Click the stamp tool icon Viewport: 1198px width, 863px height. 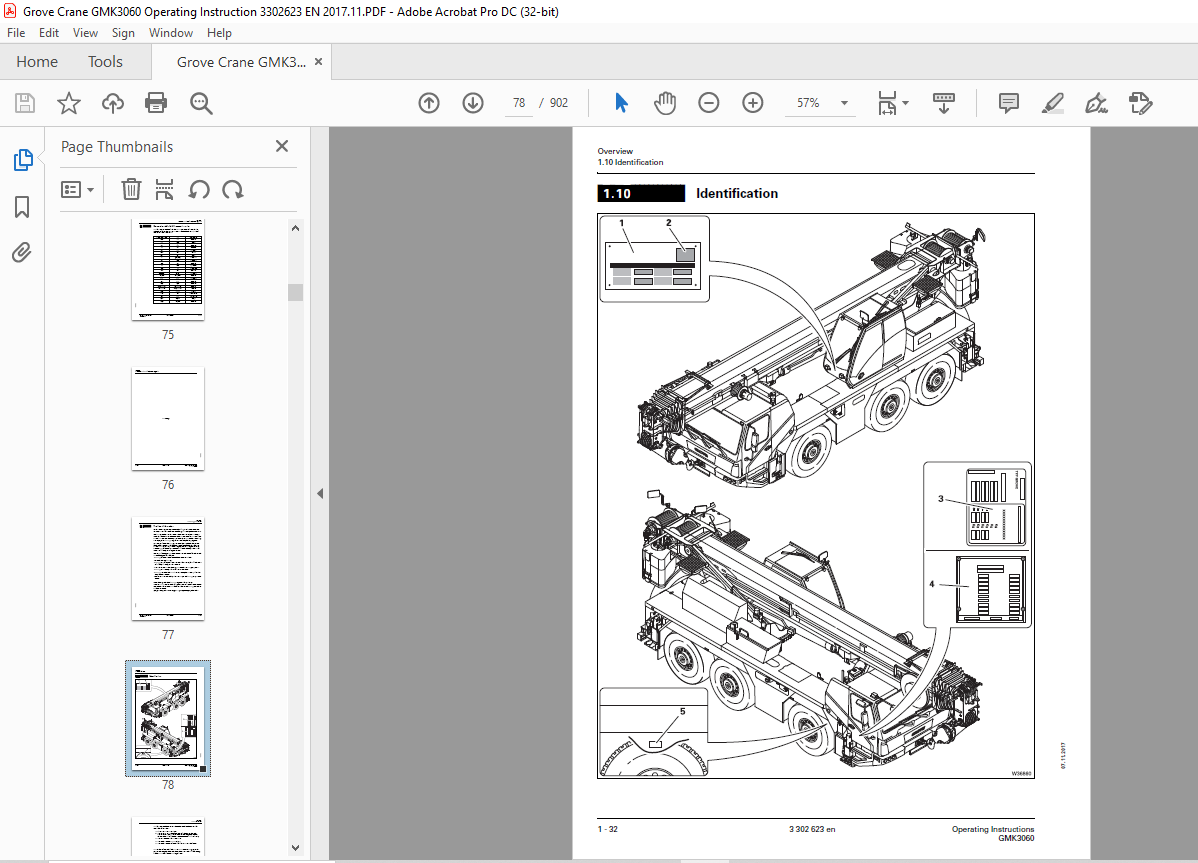click(1141, 103)
